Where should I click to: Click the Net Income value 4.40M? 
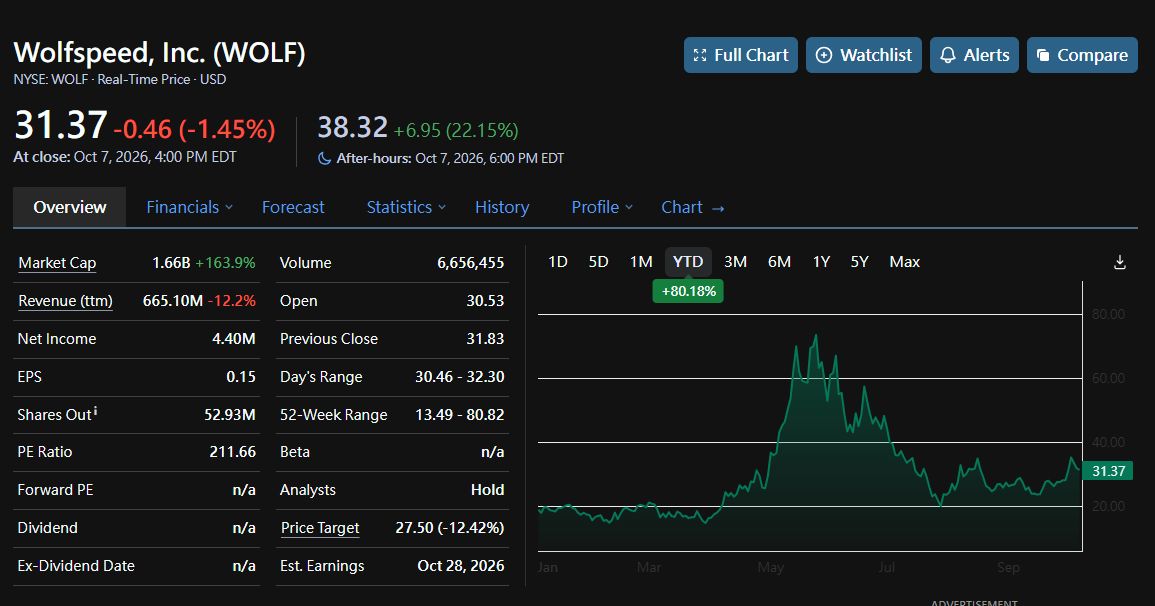coord(234,339)
